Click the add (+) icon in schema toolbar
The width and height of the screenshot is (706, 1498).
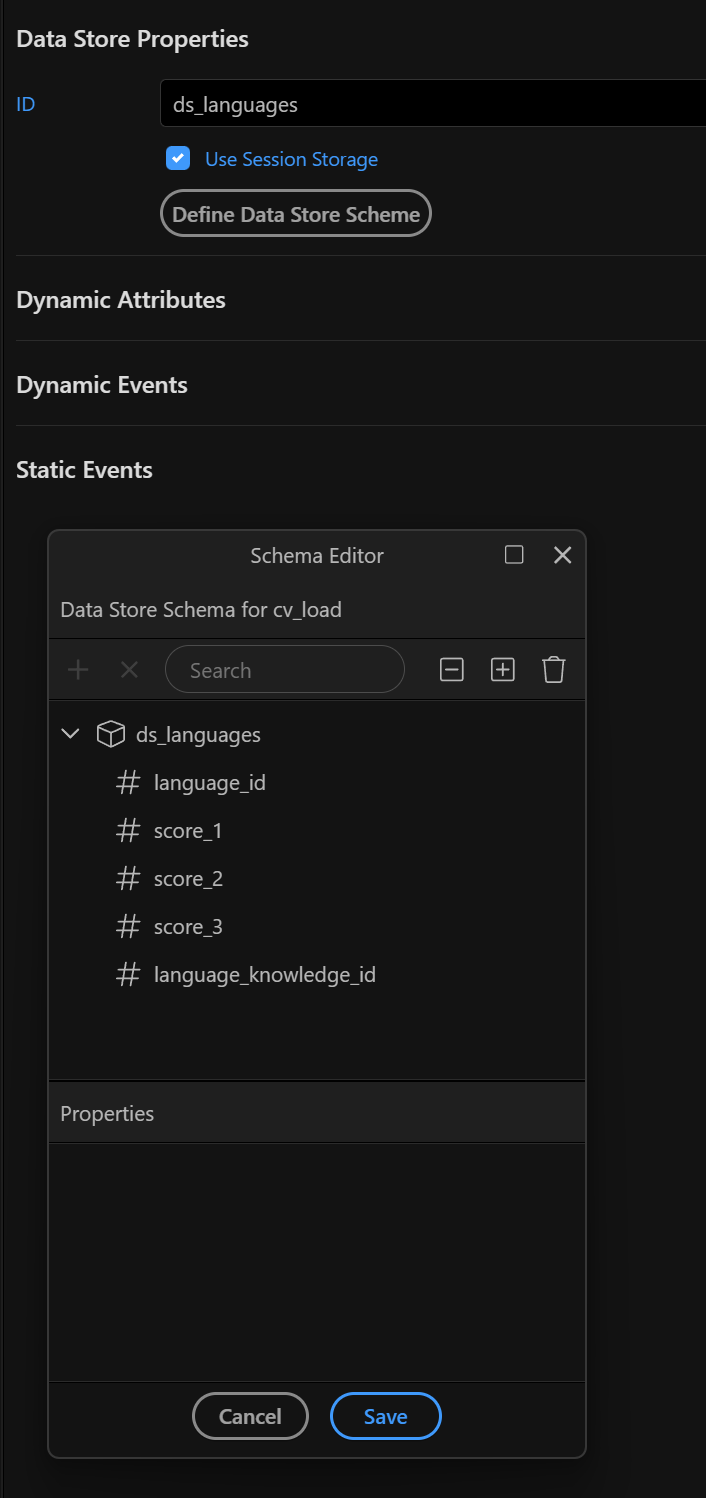78,670
